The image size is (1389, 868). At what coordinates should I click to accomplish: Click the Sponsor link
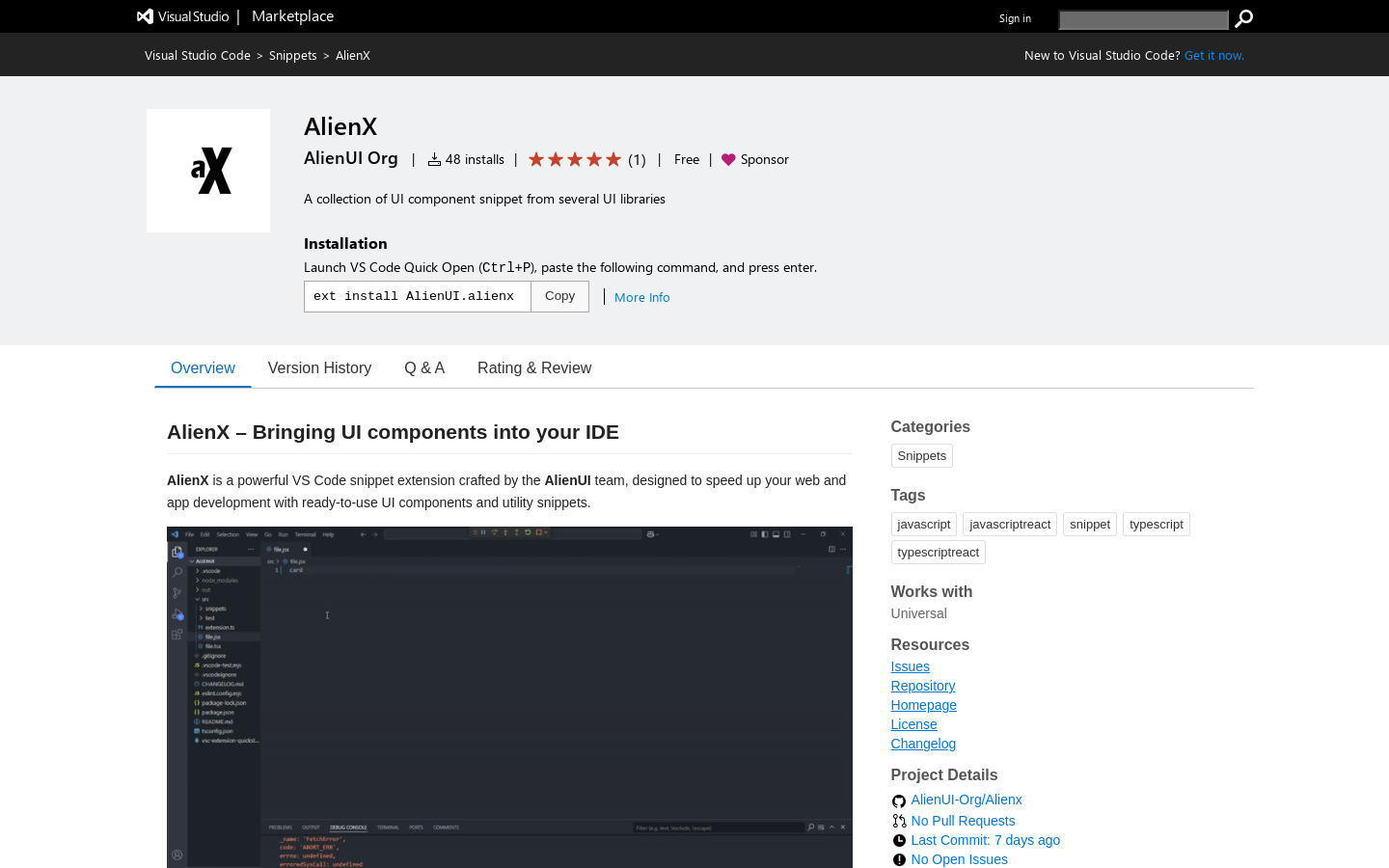[765, 160]
